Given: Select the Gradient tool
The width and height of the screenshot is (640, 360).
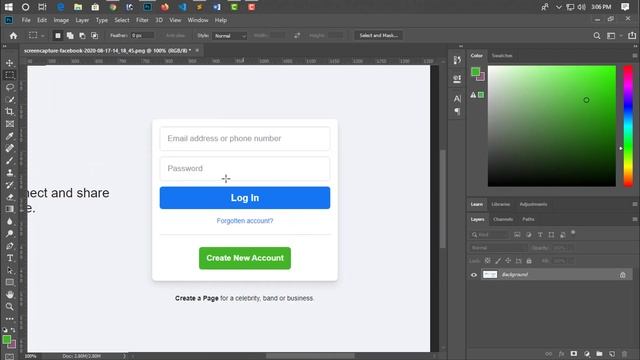Looking at the screenshot, I should click(10, 209).
